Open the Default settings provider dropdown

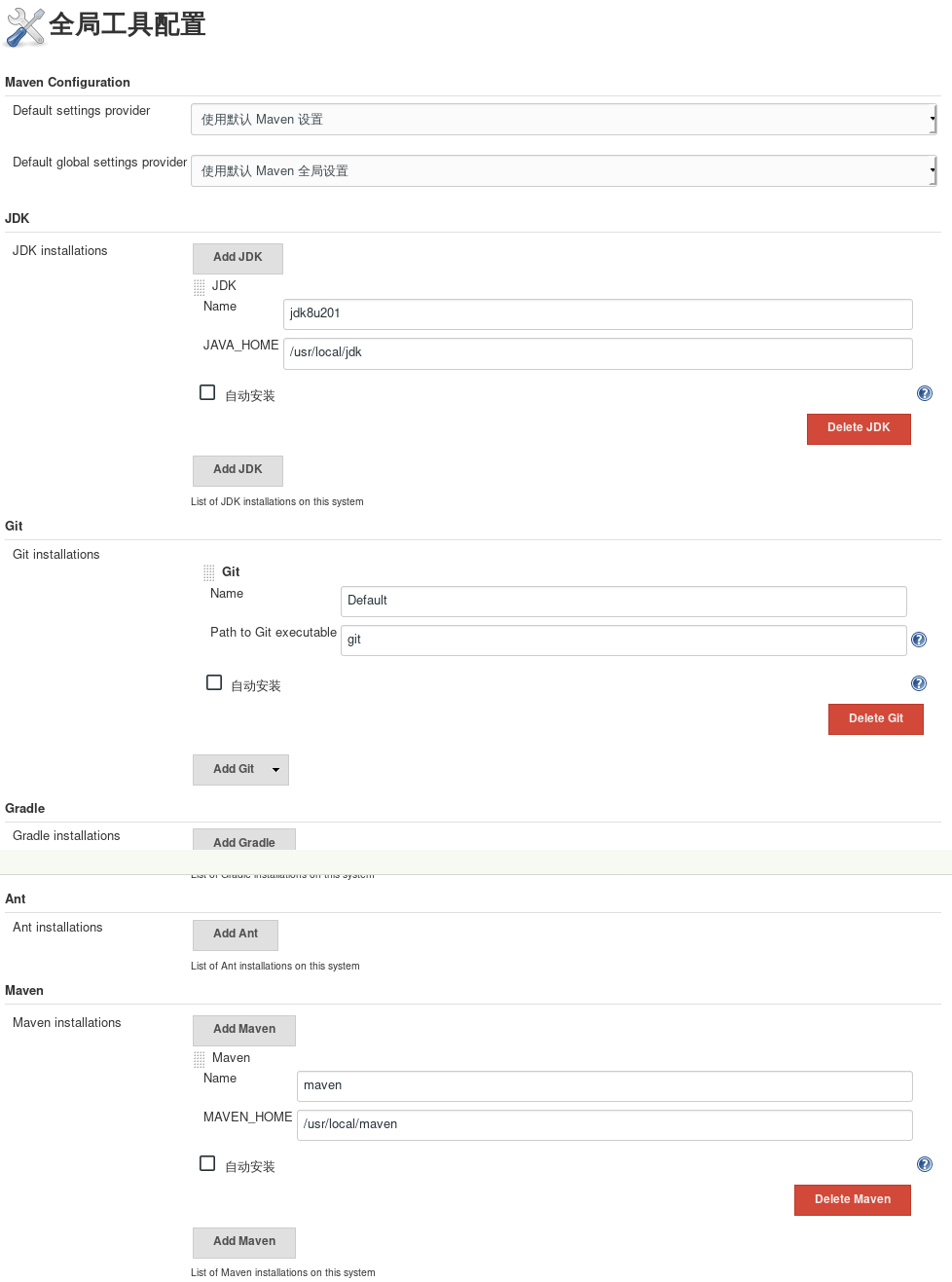(x=563, y=120)
